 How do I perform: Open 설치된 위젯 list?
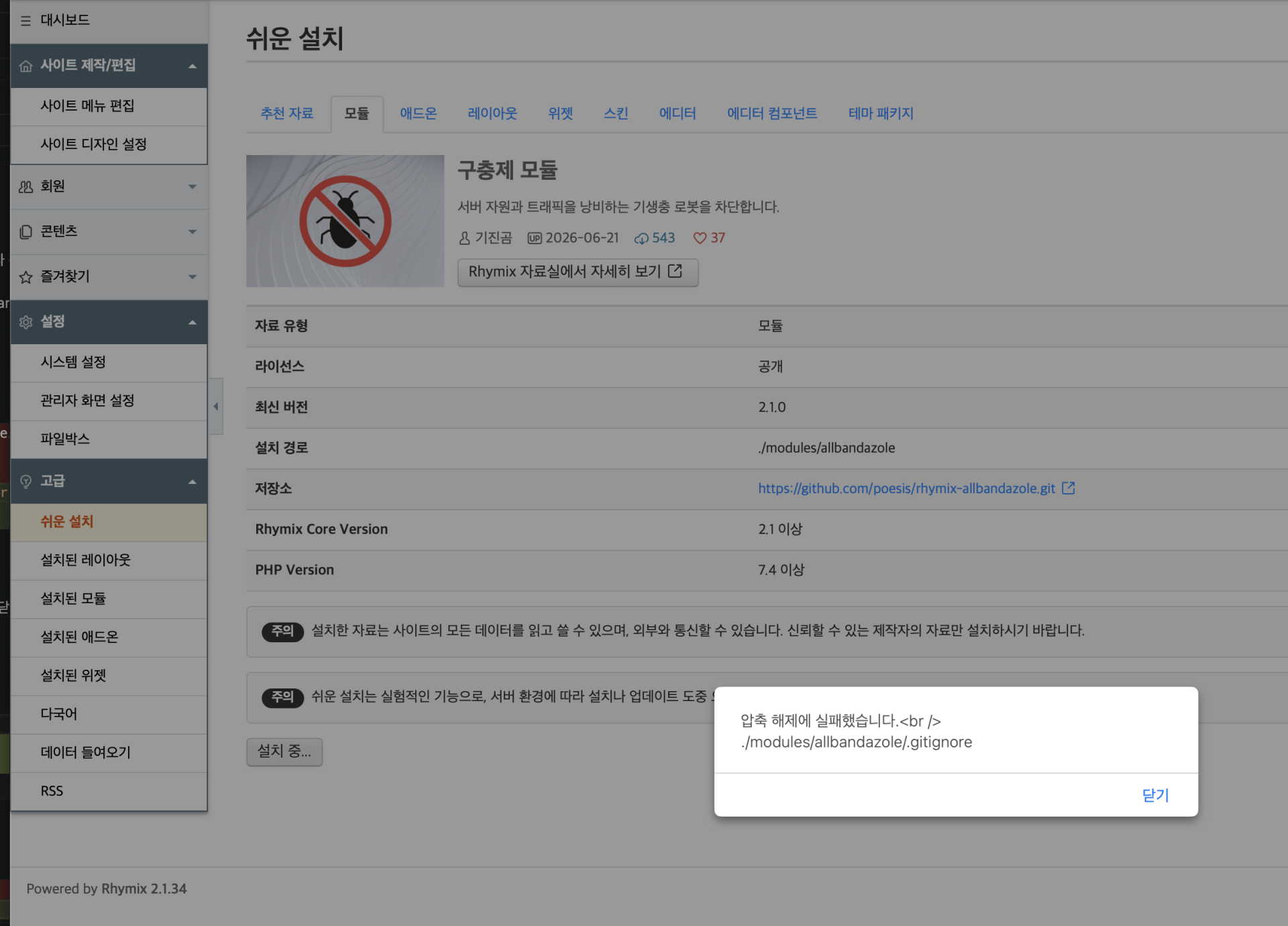coord(109,676)
